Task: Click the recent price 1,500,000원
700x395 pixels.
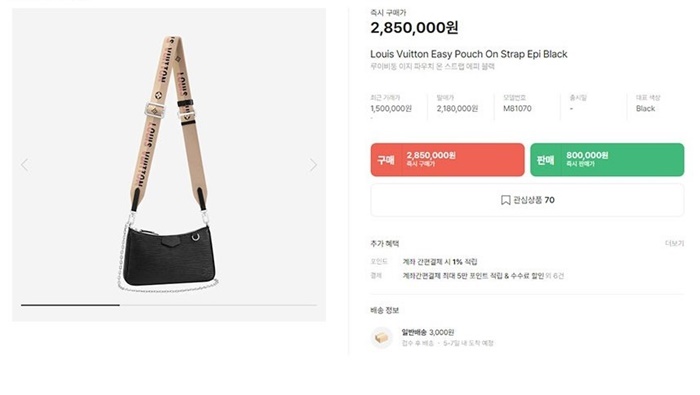Action: [x=391, y=108]
